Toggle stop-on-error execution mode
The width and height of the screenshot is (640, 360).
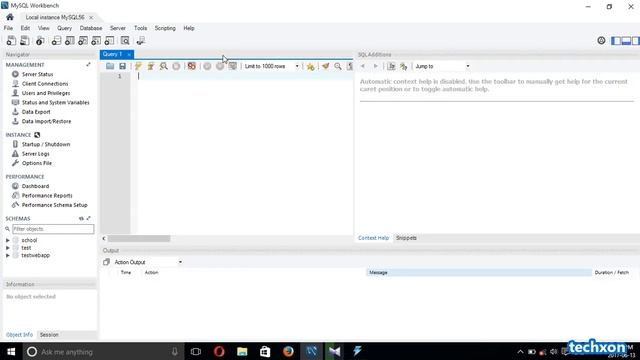(x=191, y=66)
